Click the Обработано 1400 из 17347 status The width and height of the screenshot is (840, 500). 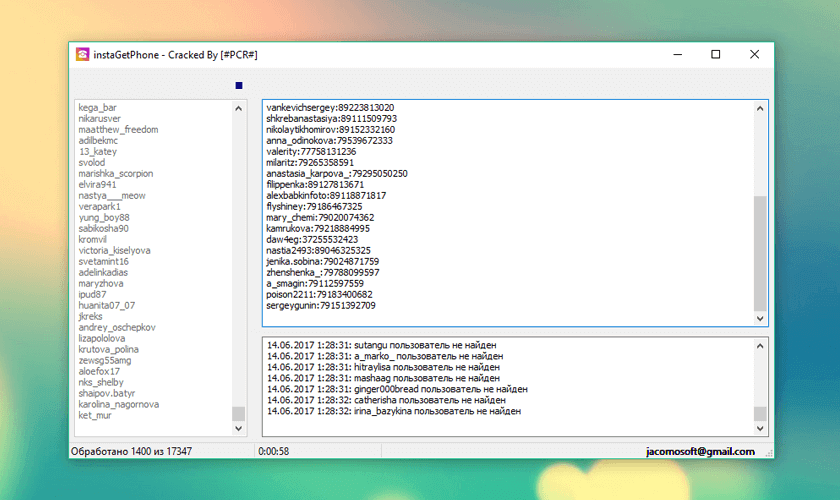tap(131, 451)
